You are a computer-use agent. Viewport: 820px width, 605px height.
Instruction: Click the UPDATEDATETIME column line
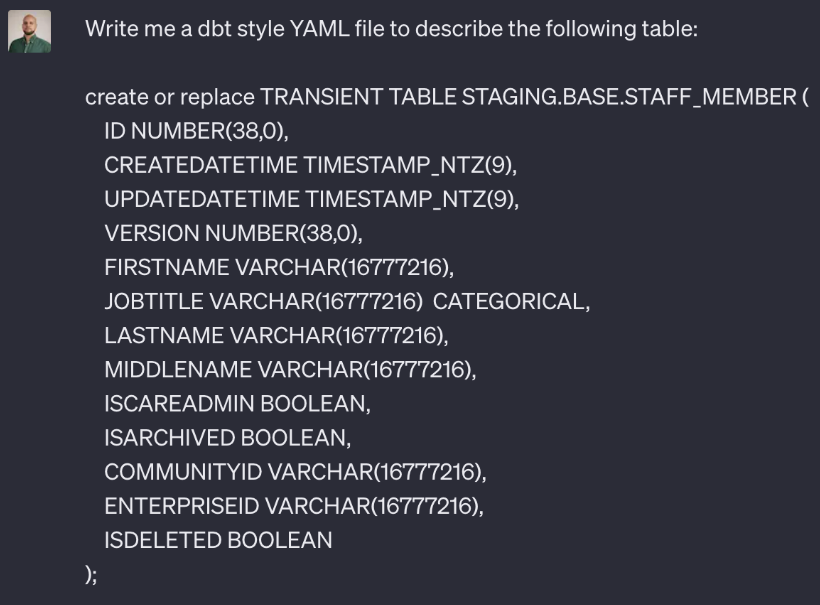pyautogui.click(x=311, y=199)
